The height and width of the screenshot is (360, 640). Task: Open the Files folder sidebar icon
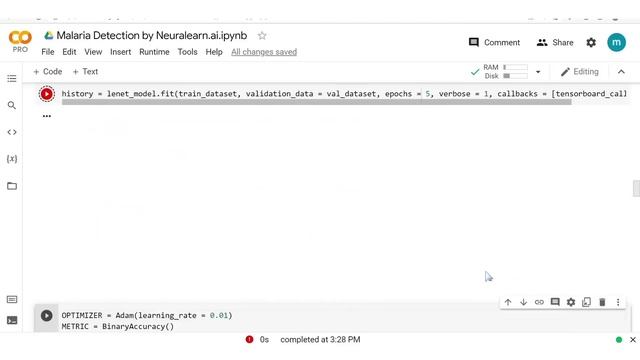pyautogui.click(x=12, y=186)
